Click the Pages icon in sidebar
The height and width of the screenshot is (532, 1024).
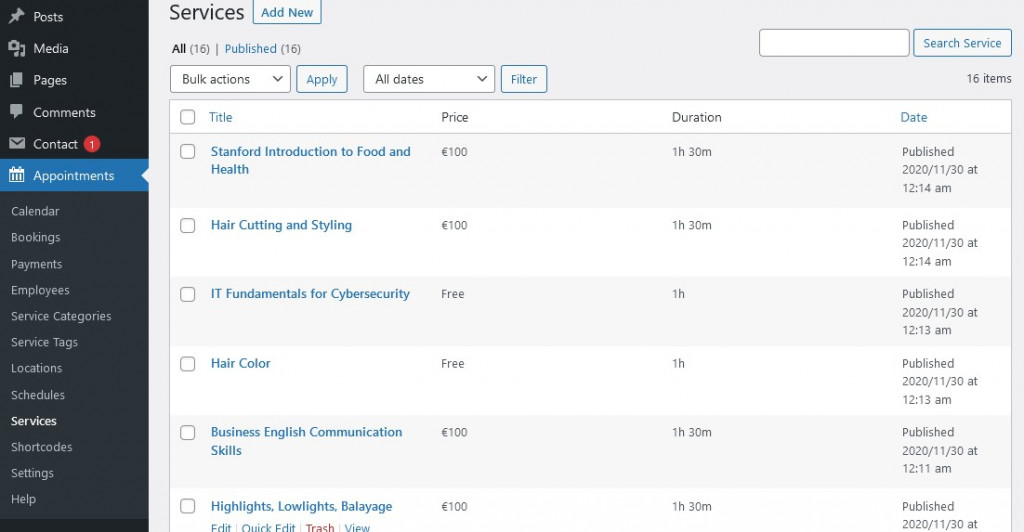(16, 80)
